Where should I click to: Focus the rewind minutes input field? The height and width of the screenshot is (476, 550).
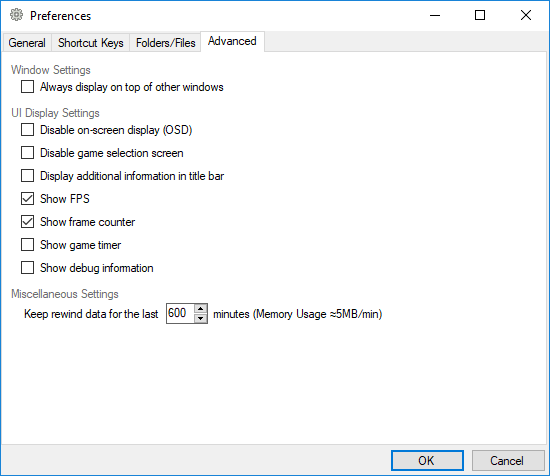(180, 313)
